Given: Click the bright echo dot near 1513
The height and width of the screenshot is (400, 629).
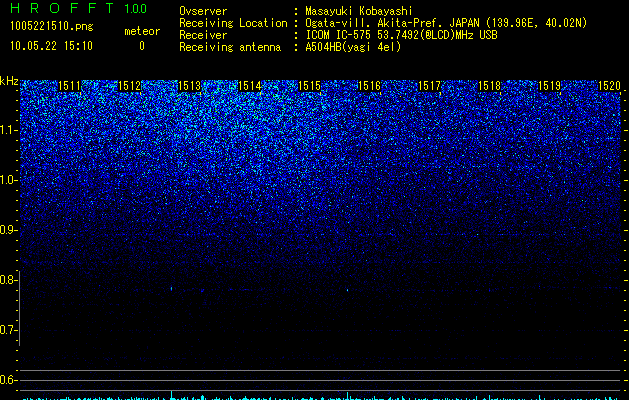Looking at the screenshot, I should point(172,288).
